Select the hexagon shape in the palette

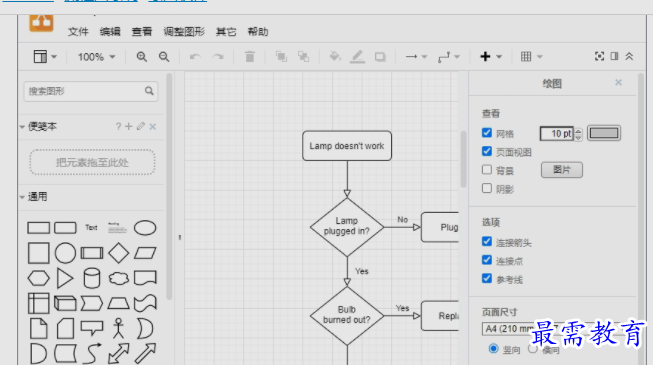[38, 278]
